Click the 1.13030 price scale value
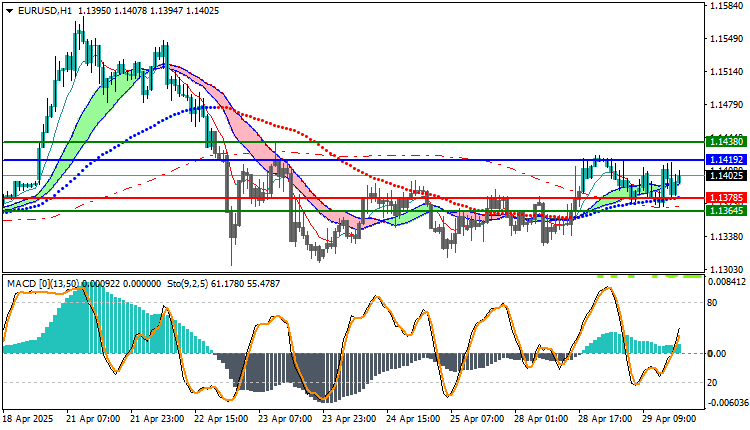The width and height of the screenshot is (750, 430). tap(727, 270)
